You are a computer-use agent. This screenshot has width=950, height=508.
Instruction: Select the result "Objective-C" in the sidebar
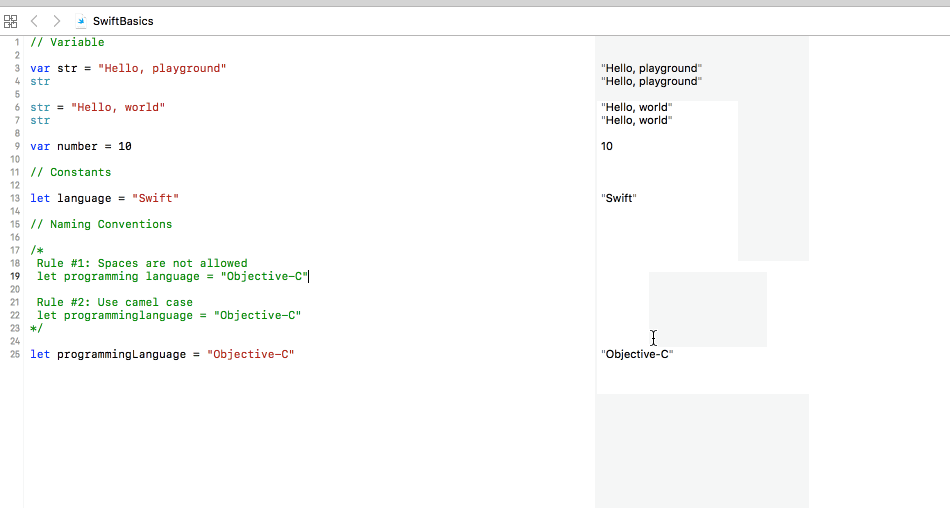(637, 354)
